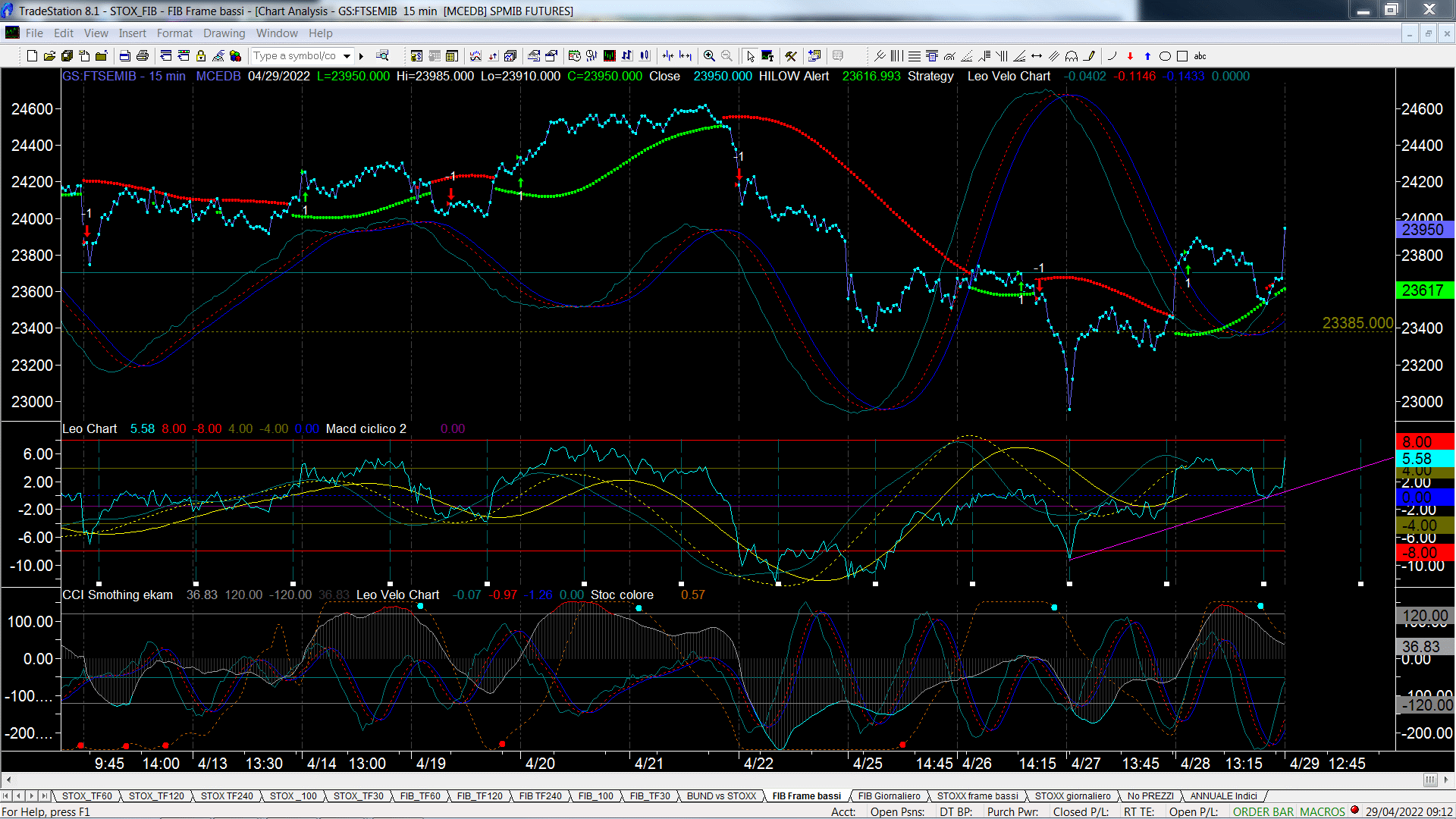Select the blue up arrow drawing tool
The image size is (1456, 819).
[x=1147, y=56]
